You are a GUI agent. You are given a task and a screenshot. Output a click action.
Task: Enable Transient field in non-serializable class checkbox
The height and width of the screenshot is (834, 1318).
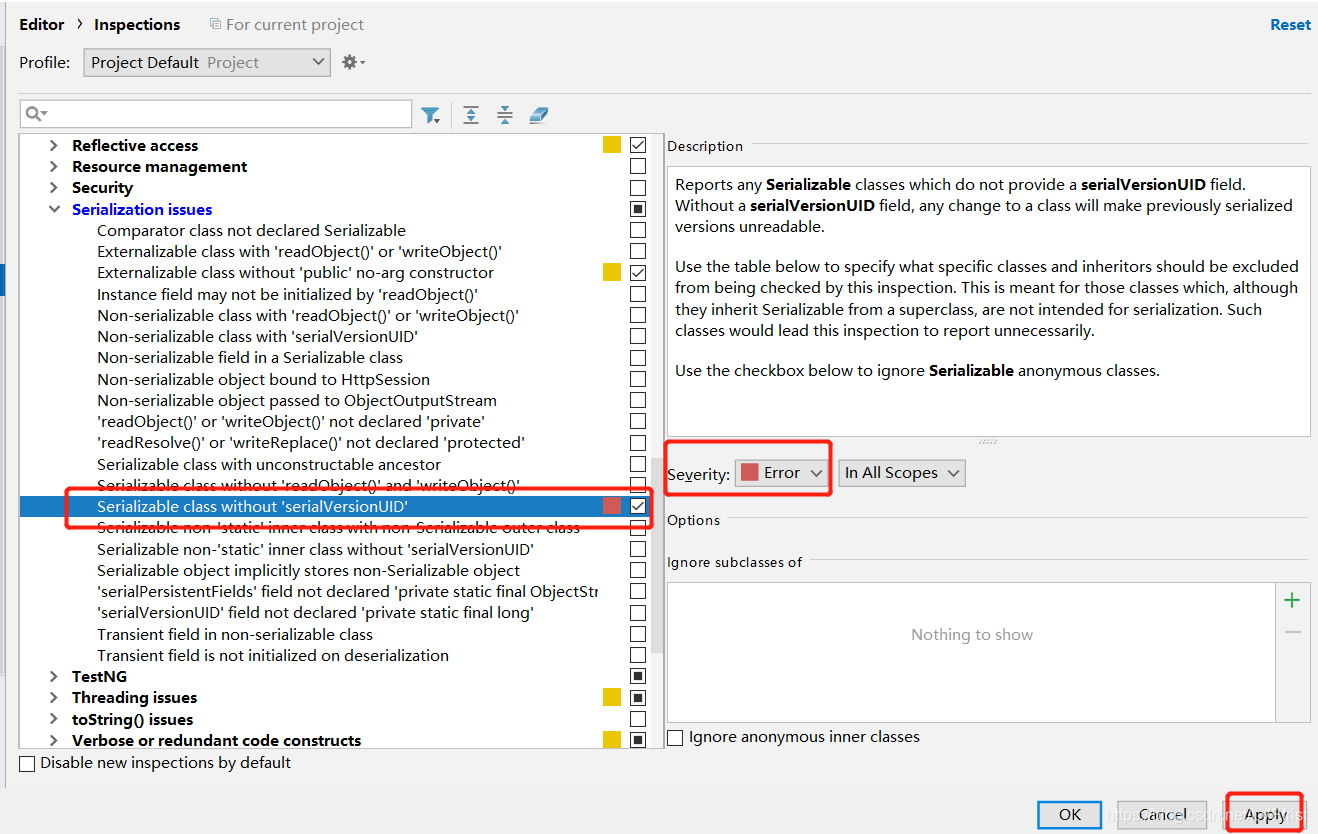pos(638,634)
